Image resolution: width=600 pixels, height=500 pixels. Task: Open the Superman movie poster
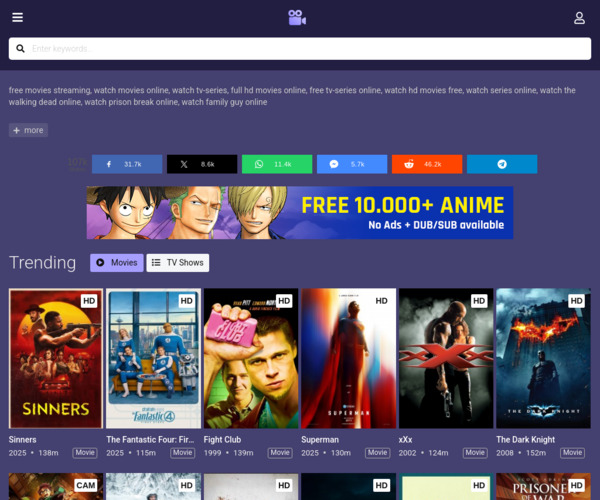(348, 358)
